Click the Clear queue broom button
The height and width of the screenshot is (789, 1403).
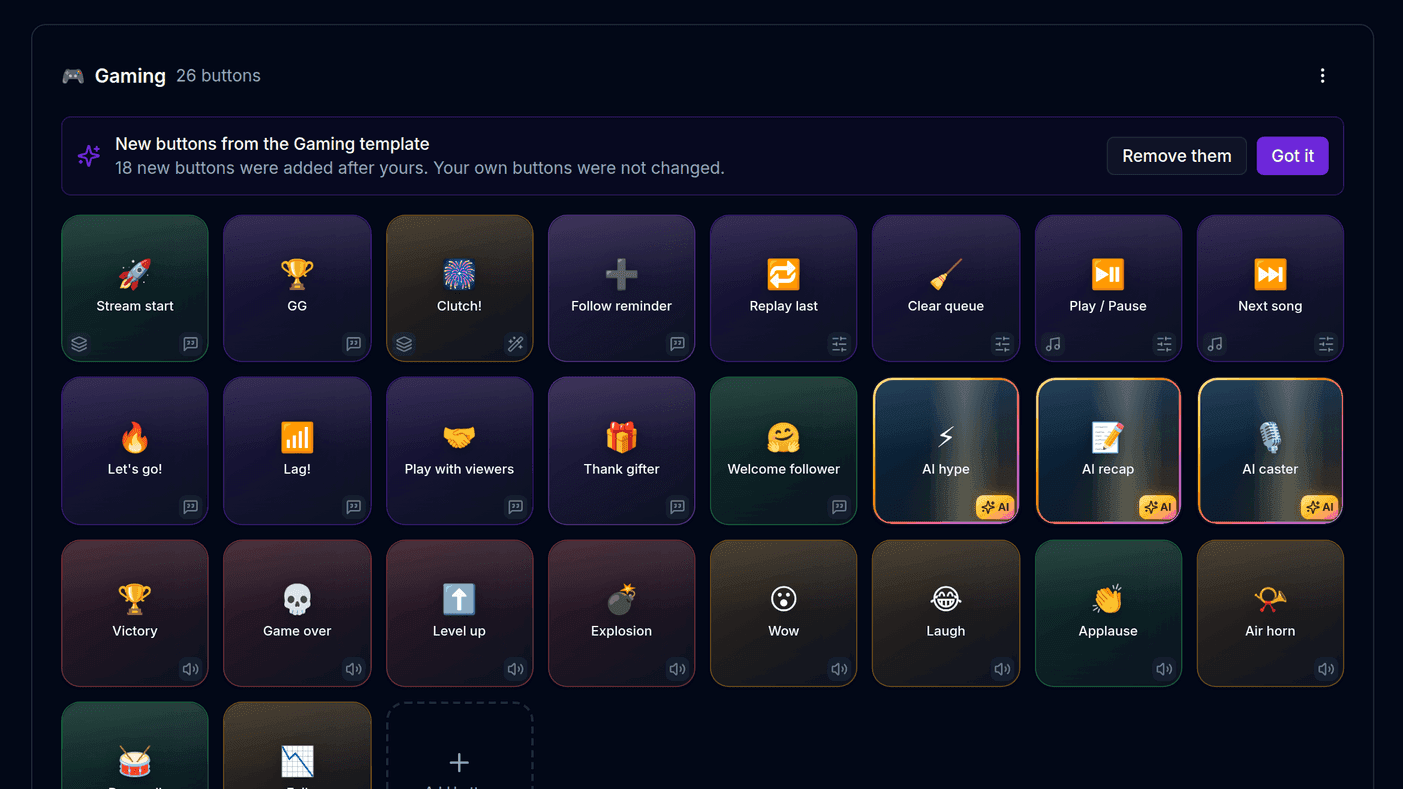[x=946, y=288]
